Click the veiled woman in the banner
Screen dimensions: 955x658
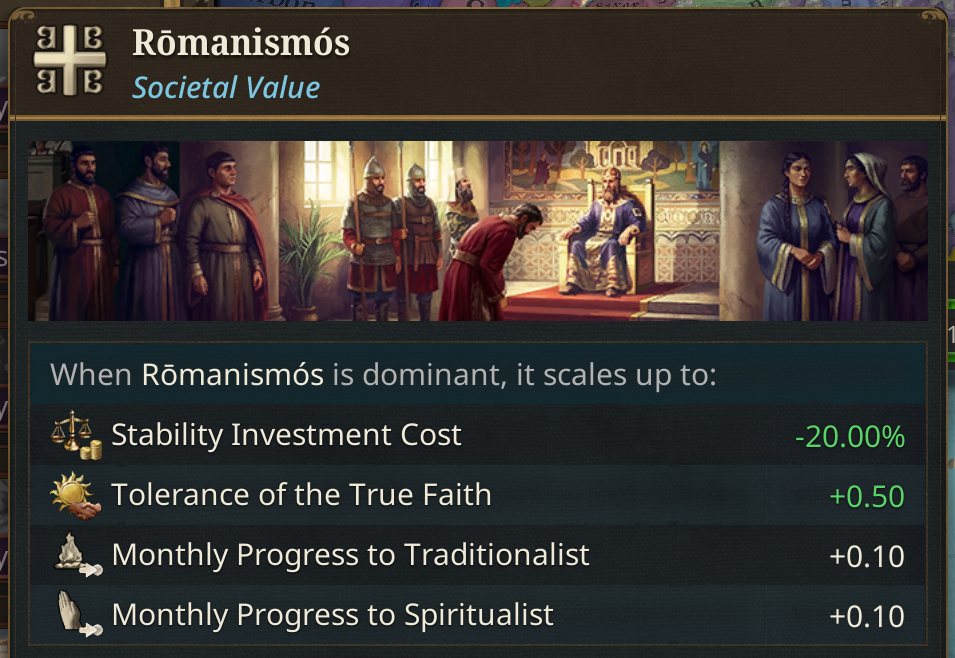865,230
